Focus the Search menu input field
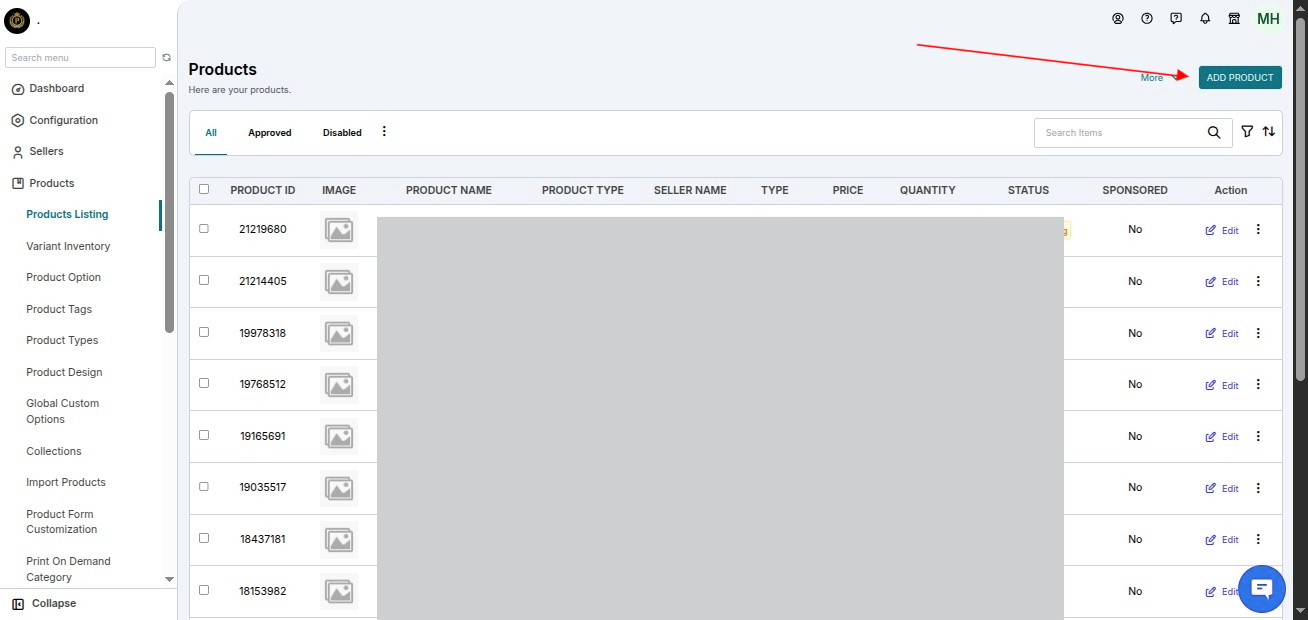This screenshot has width=1308, height=620. tap(80, 58)
